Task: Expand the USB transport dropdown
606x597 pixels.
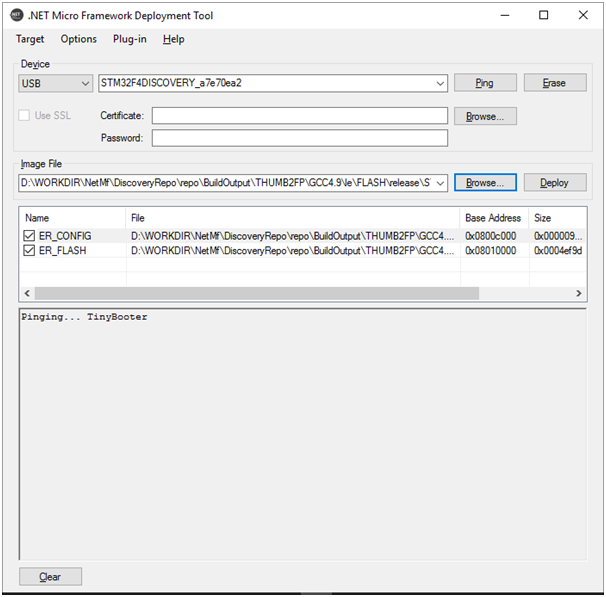Action: [x=85, y=83]
